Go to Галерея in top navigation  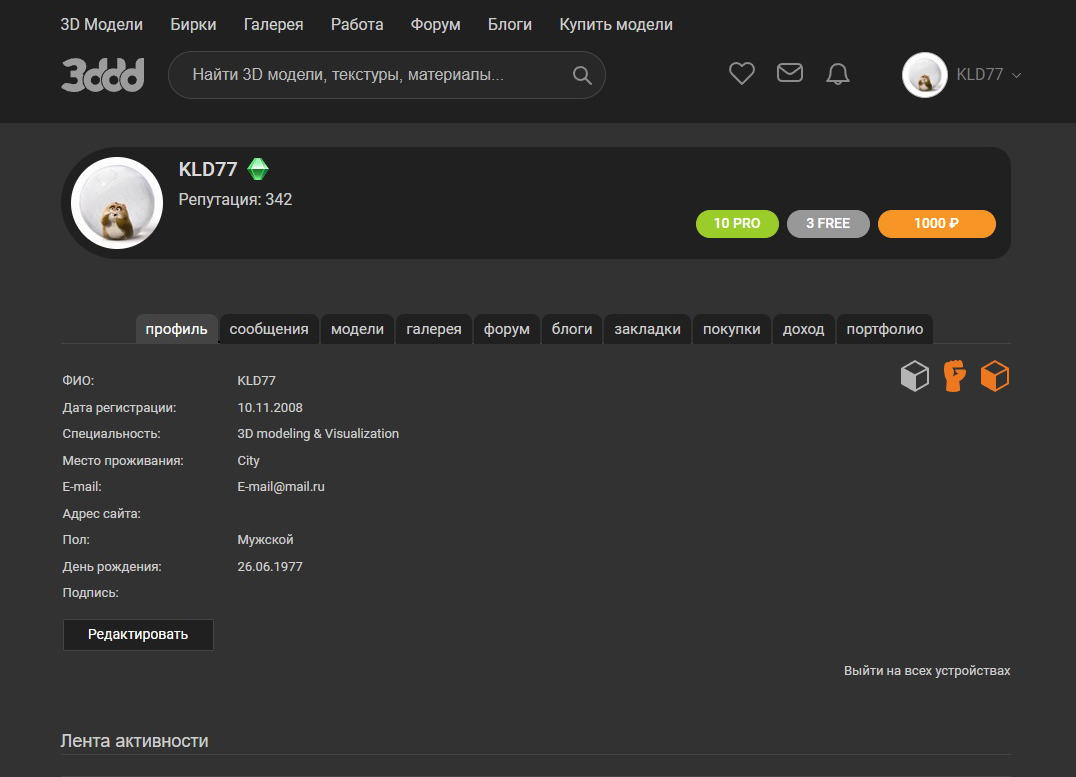coord(273,25)
